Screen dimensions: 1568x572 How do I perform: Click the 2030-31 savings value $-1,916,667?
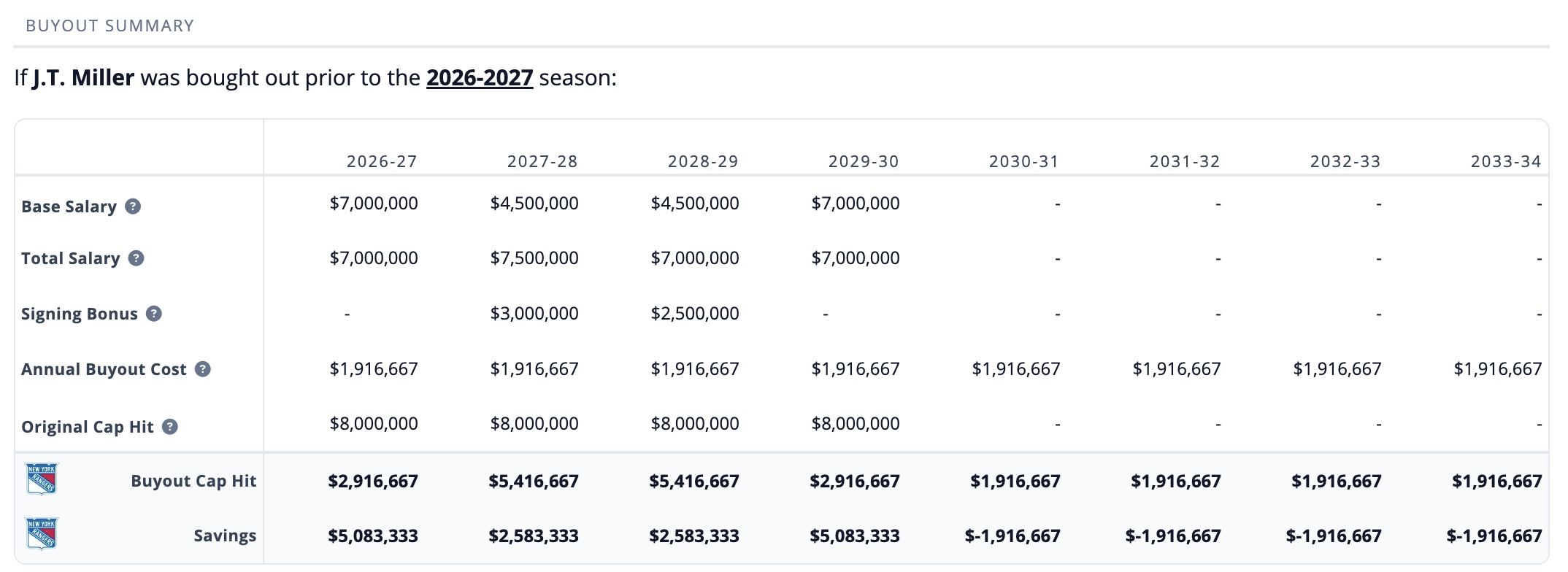pos(1012,536)
